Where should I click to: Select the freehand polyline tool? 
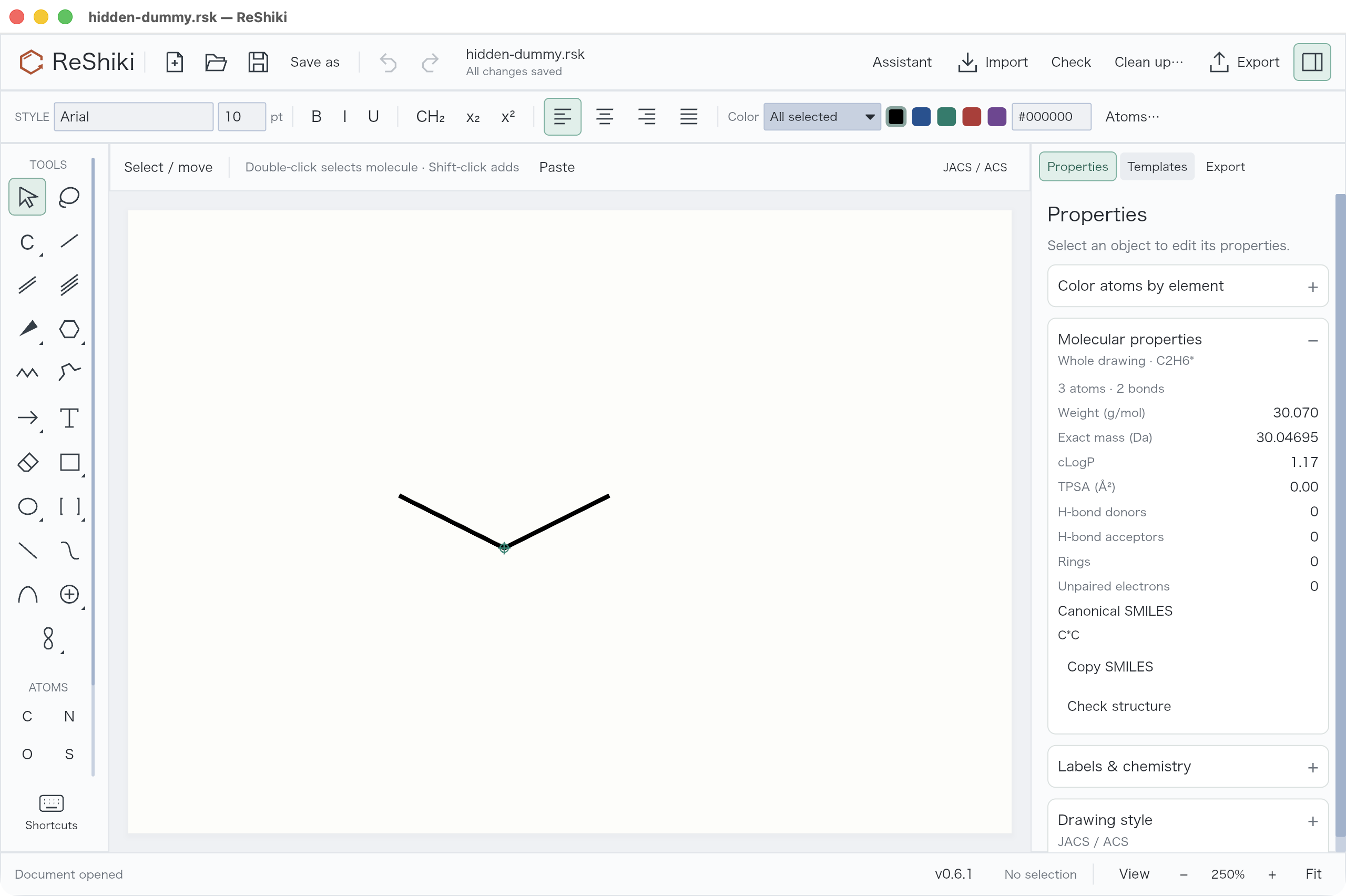(69, 373)
